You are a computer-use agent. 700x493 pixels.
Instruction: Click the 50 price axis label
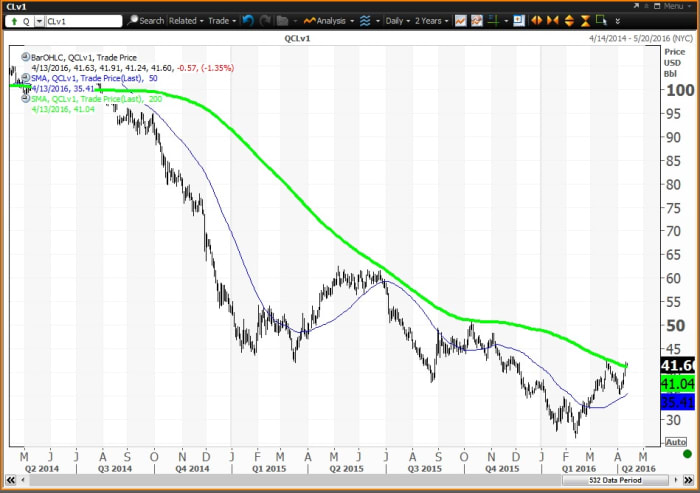tap(675, 326)
